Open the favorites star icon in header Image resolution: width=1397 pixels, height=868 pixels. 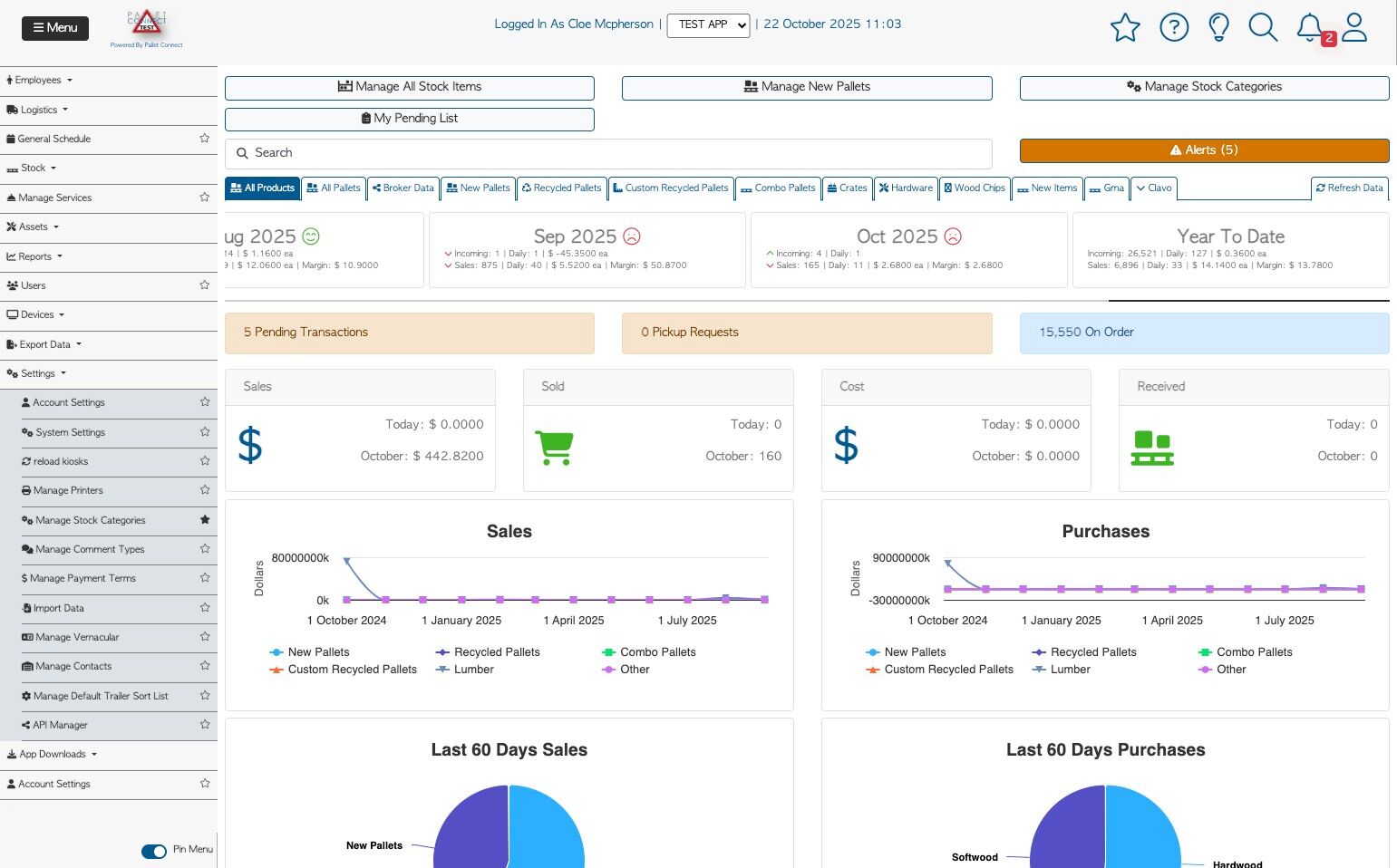click(1125, 27)
